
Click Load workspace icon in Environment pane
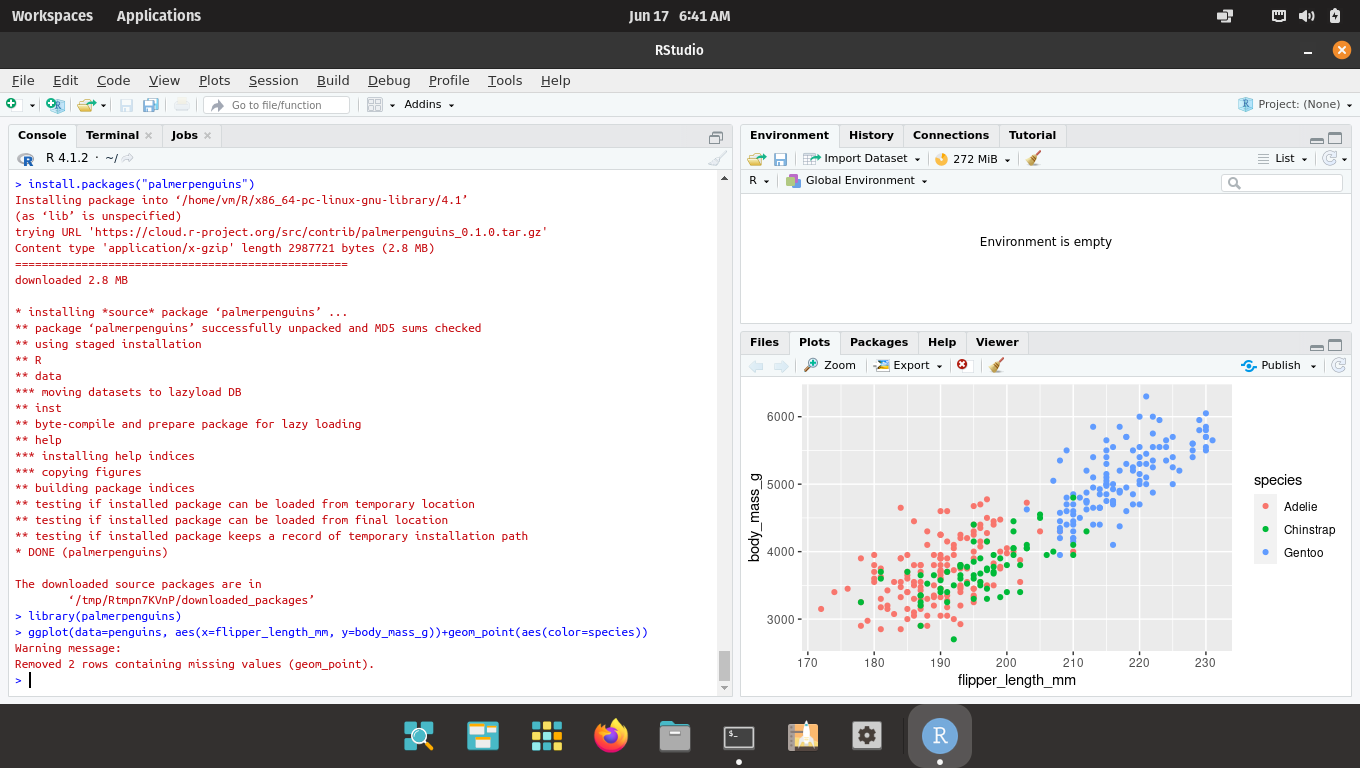pyautogui.click(x=757, y=158)
